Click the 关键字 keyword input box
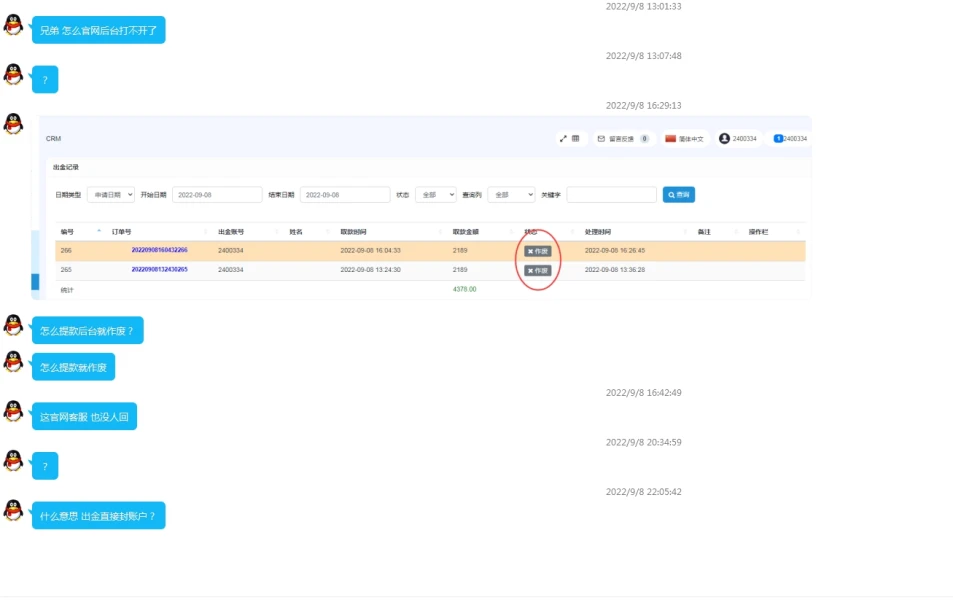Viewport: 953px width, 600px height. click(611, 195)
